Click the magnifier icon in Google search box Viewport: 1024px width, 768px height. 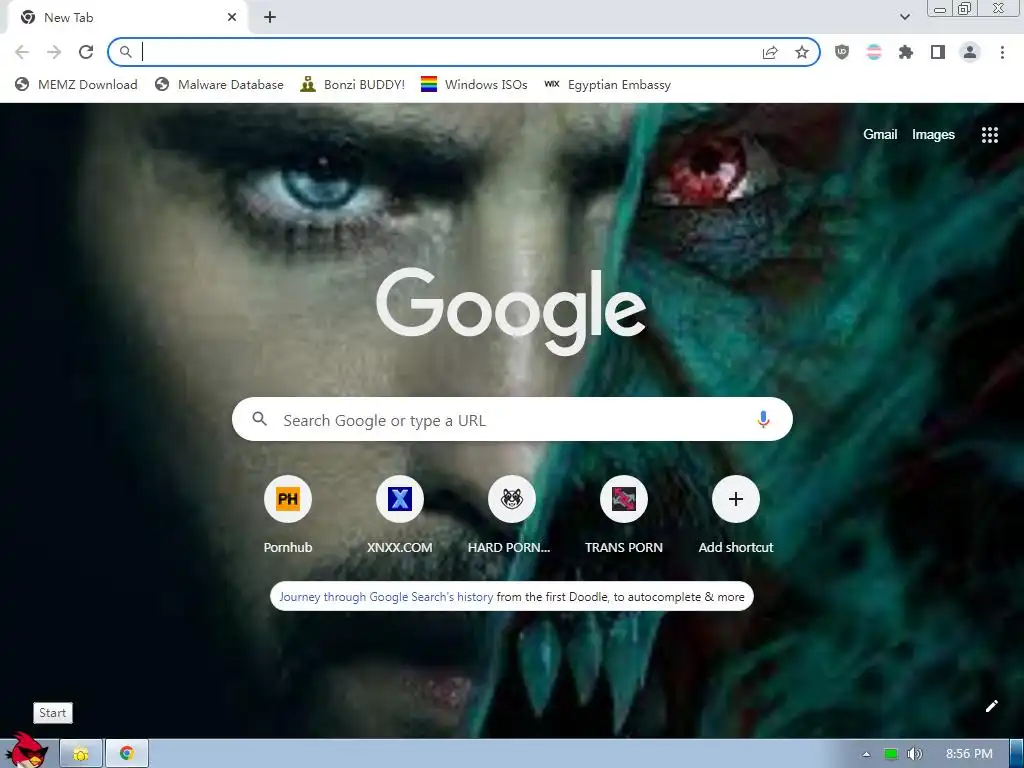pos(259,419)
